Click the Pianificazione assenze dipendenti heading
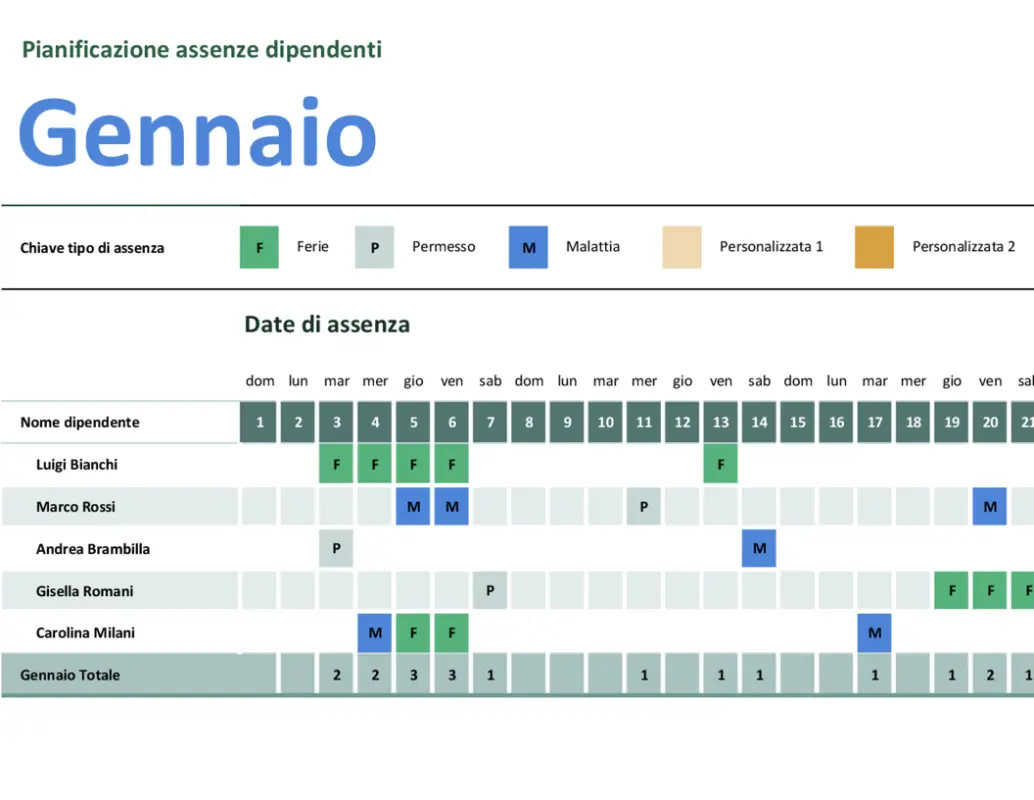The height and width of the screenshot is (800, 1034). click(202, 49)
